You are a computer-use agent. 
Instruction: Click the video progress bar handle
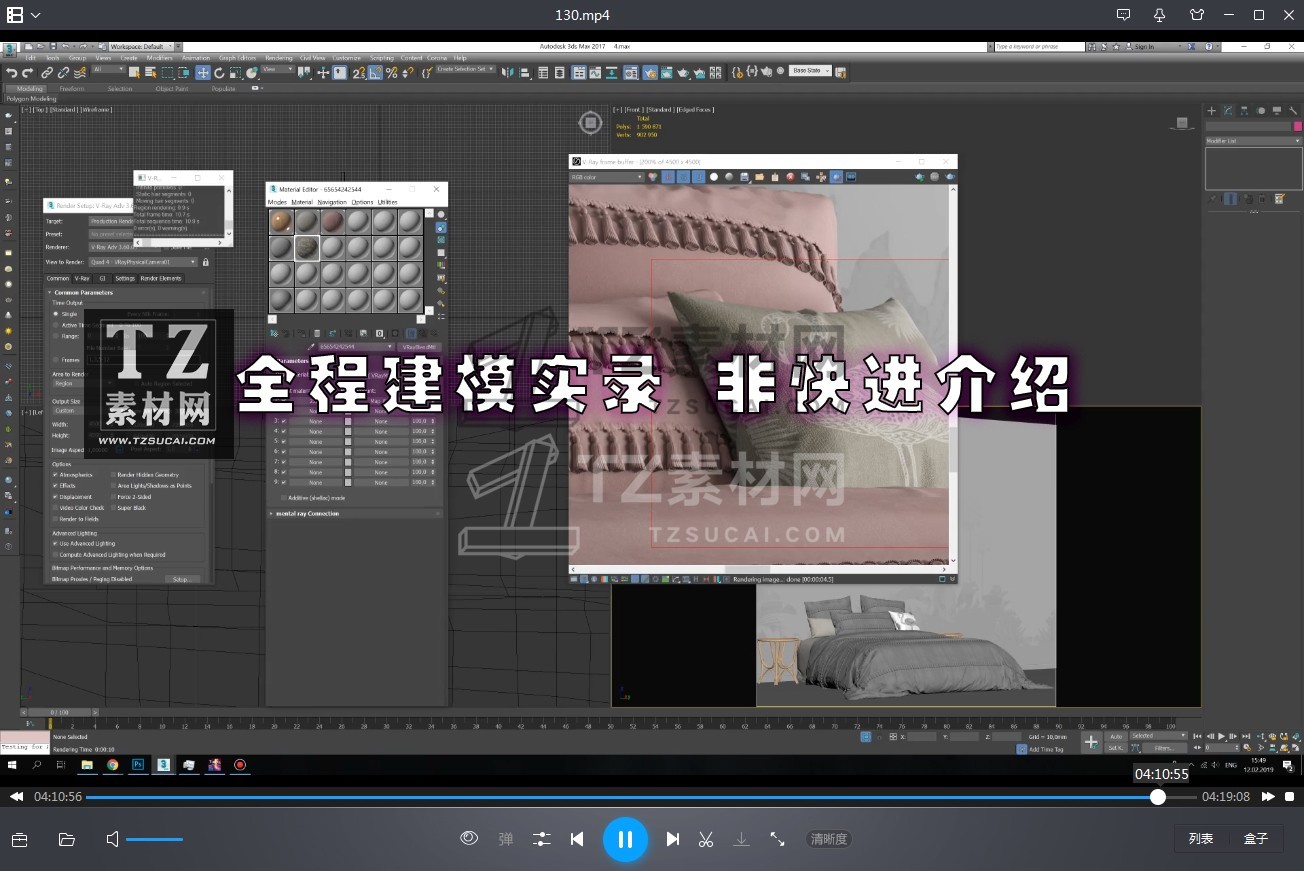pyautogui.click(x=1158, y=797)
